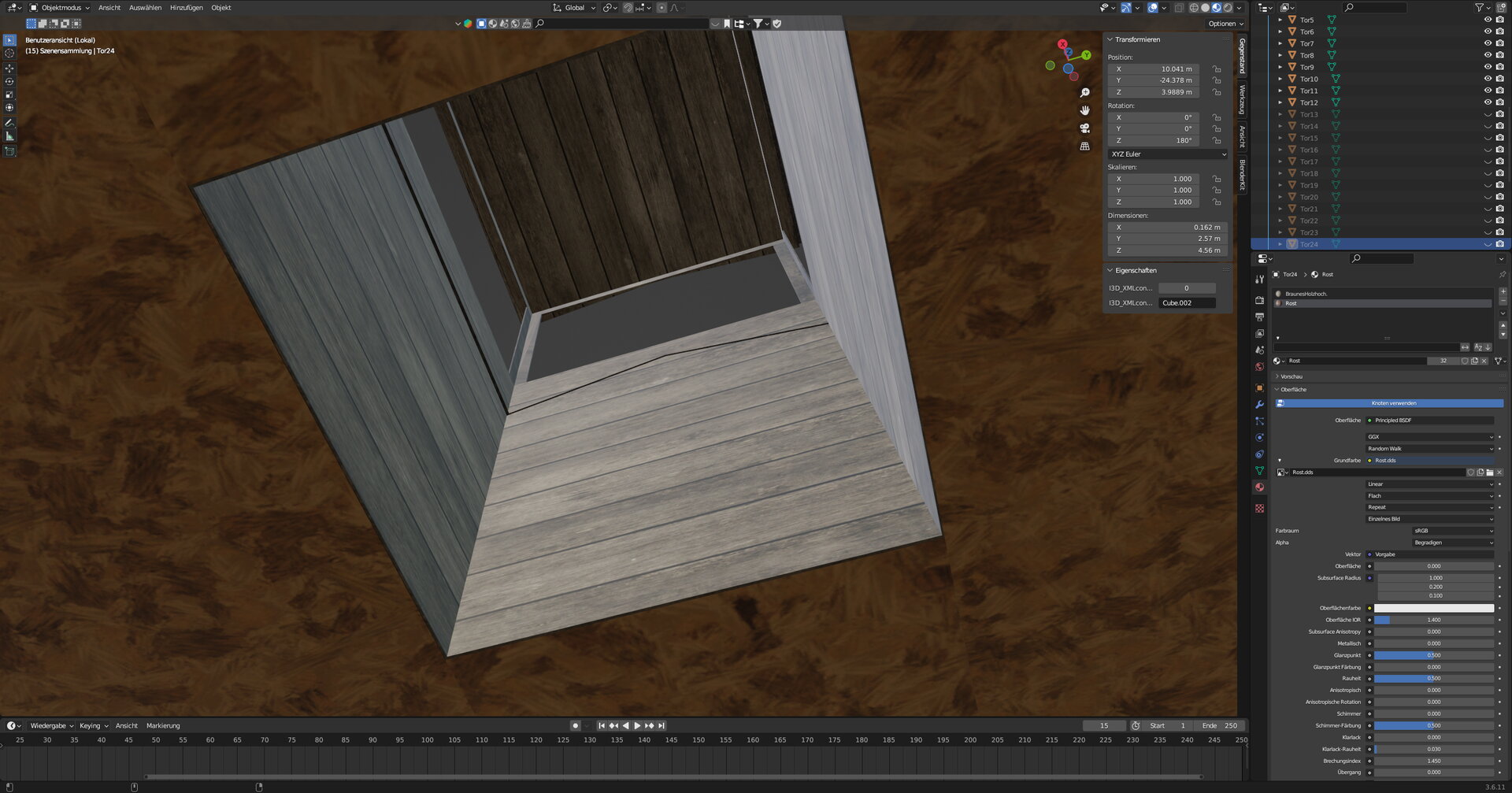Image resolution: width=1512 pixels, height=793 pixels.
Task: Open the World properties tab icon
Action: click(1259, 367)
